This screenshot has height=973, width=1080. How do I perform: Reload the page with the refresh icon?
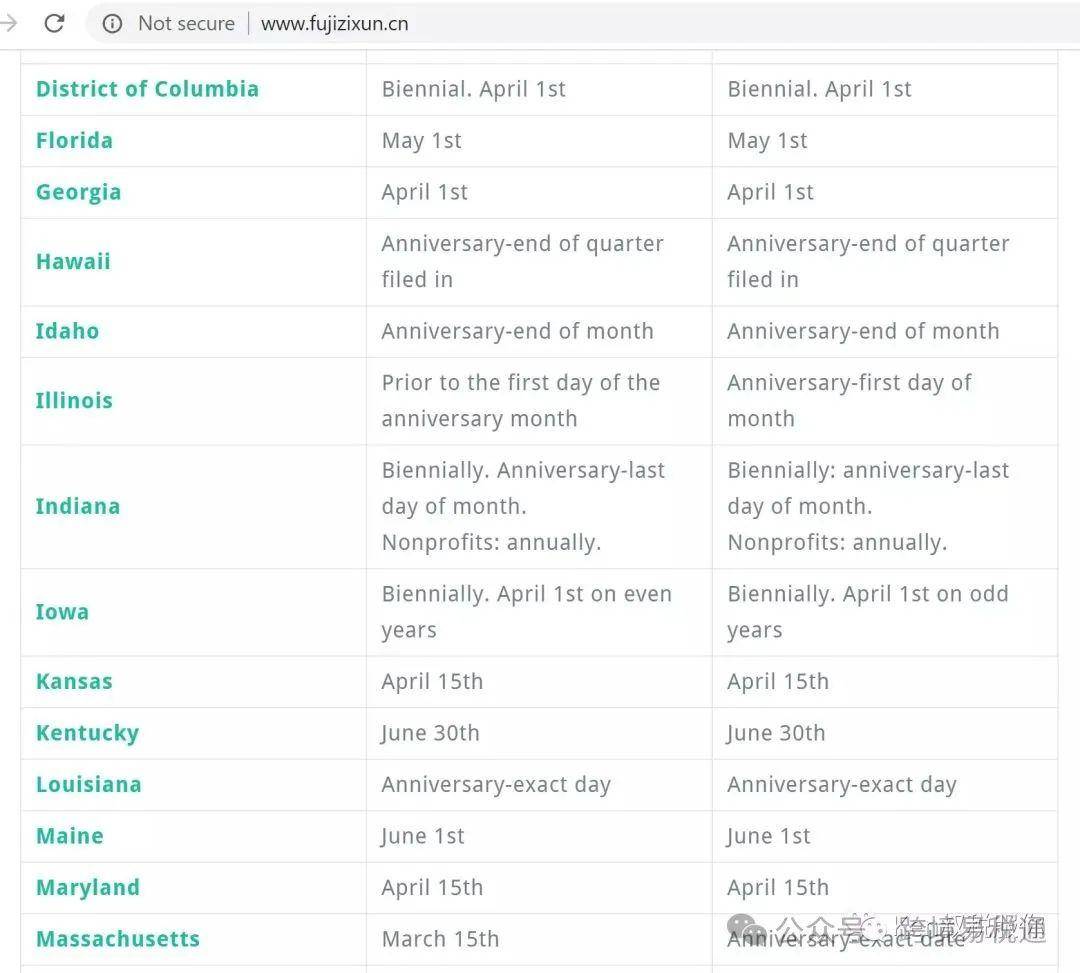(54, 23)
